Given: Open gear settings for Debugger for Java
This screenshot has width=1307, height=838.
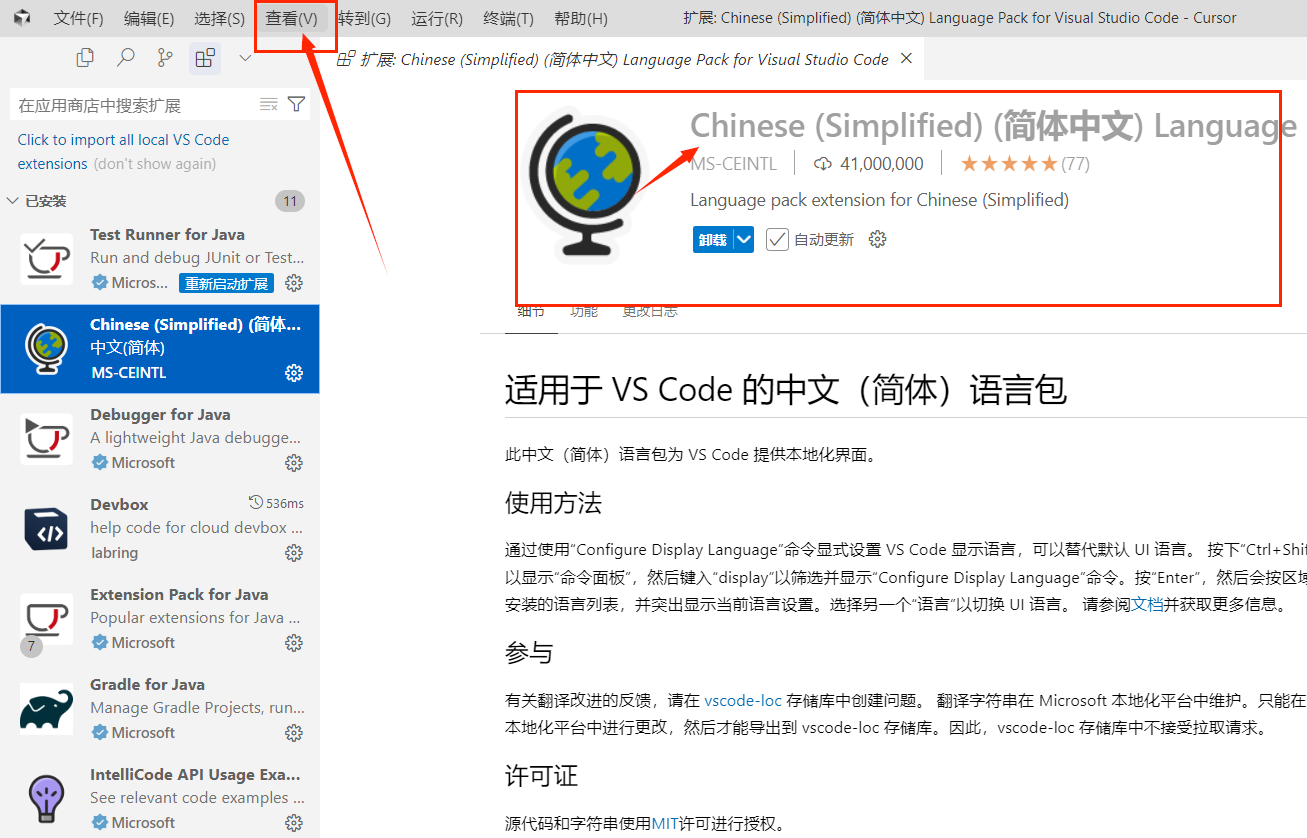Looking at the screenshot, I should tap(294, 463).
